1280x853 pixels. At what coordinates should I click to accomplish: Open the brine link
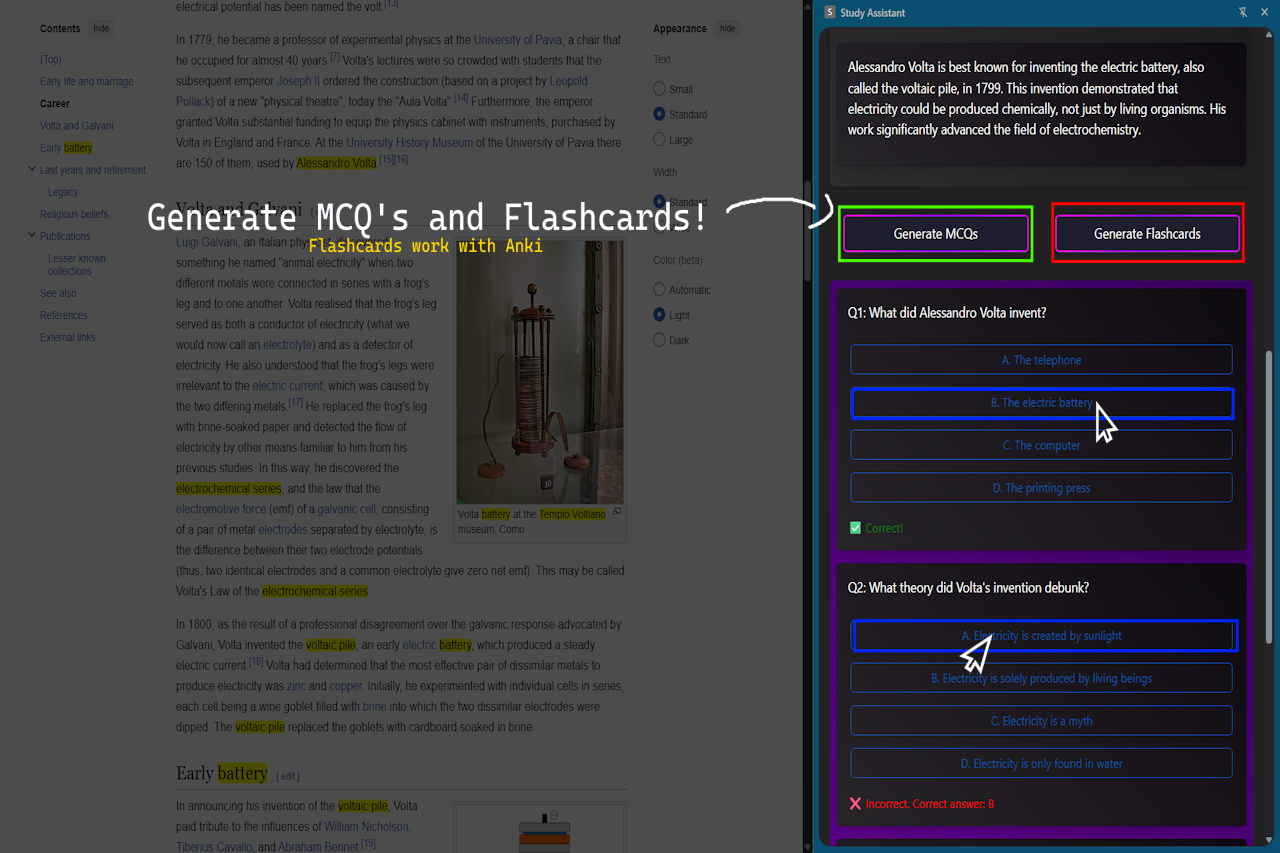coord(374,707)
